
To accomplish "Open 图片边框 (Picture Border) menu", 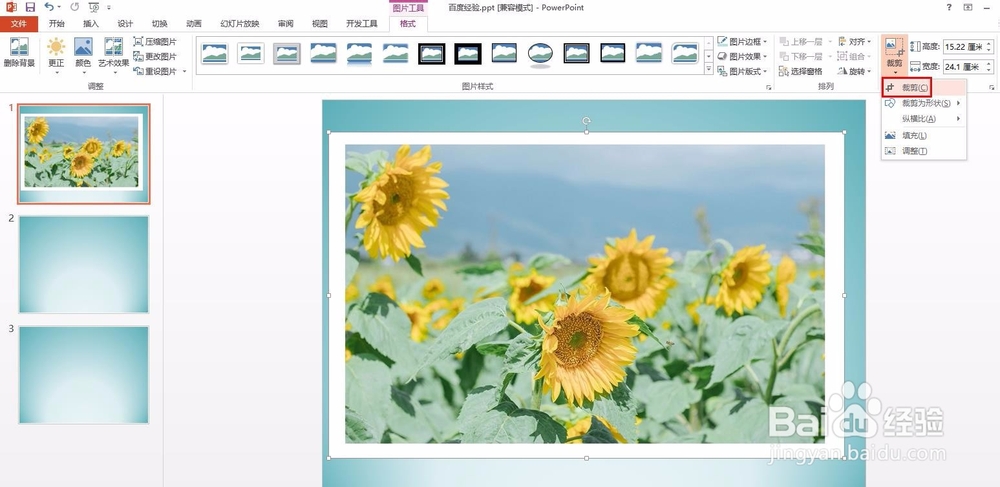I will click(742, 41).
